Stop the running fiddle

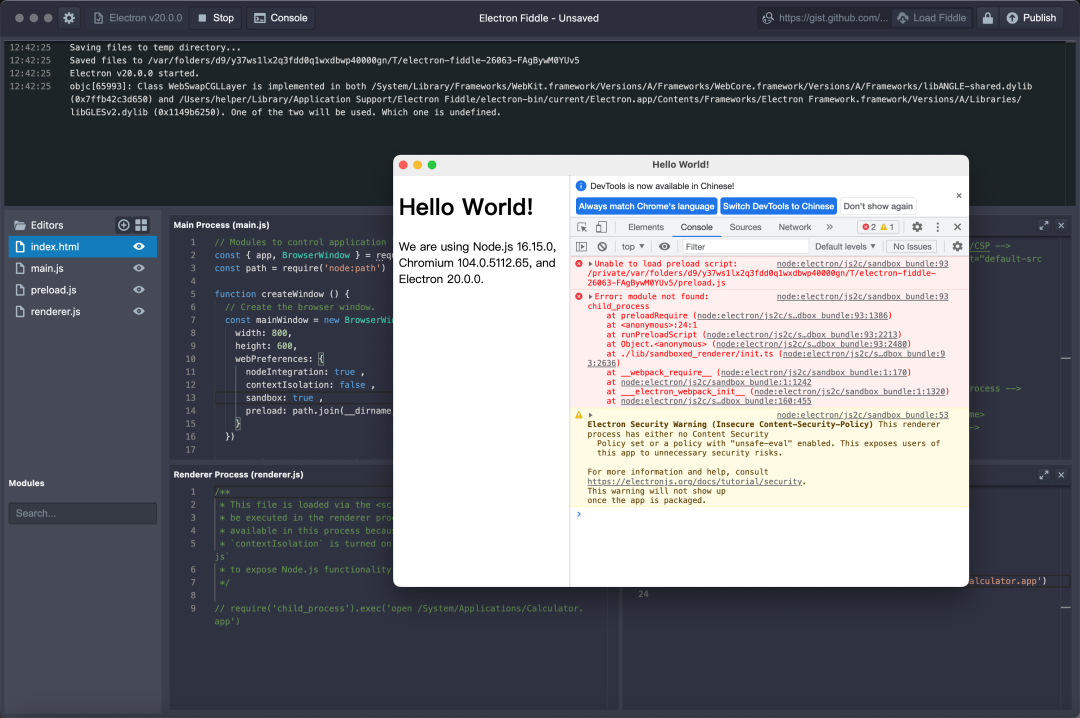tap(216, 18)
